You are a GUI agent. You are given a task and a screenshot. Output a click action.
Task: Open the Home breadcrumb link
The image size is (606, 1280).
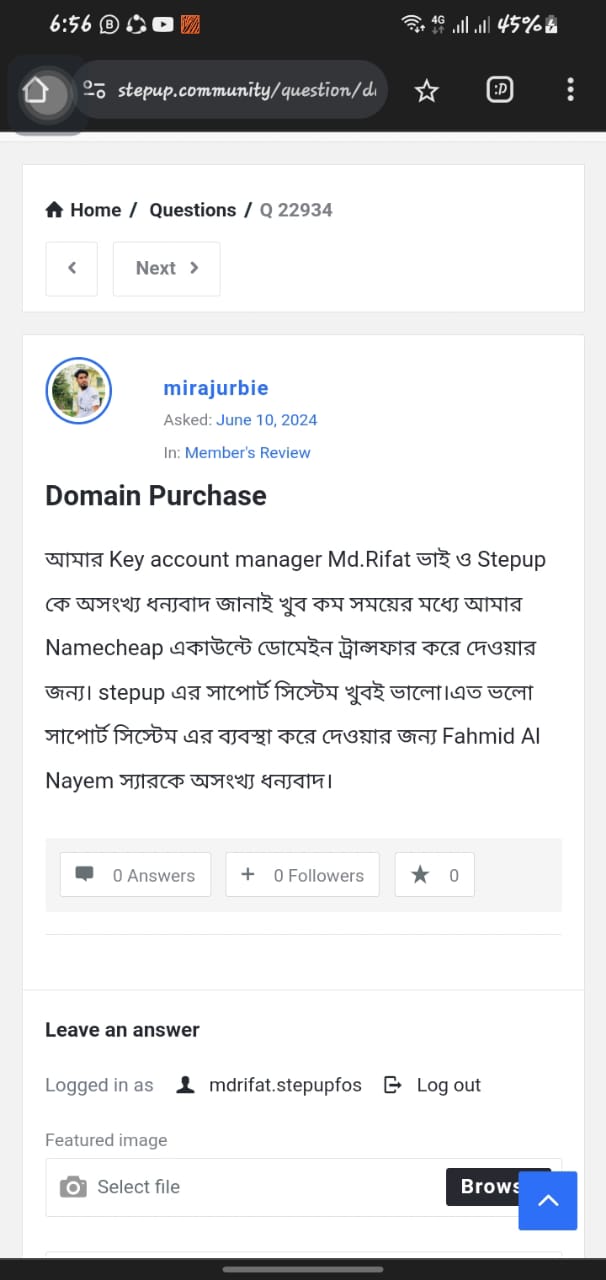click(x=84, y=210)
